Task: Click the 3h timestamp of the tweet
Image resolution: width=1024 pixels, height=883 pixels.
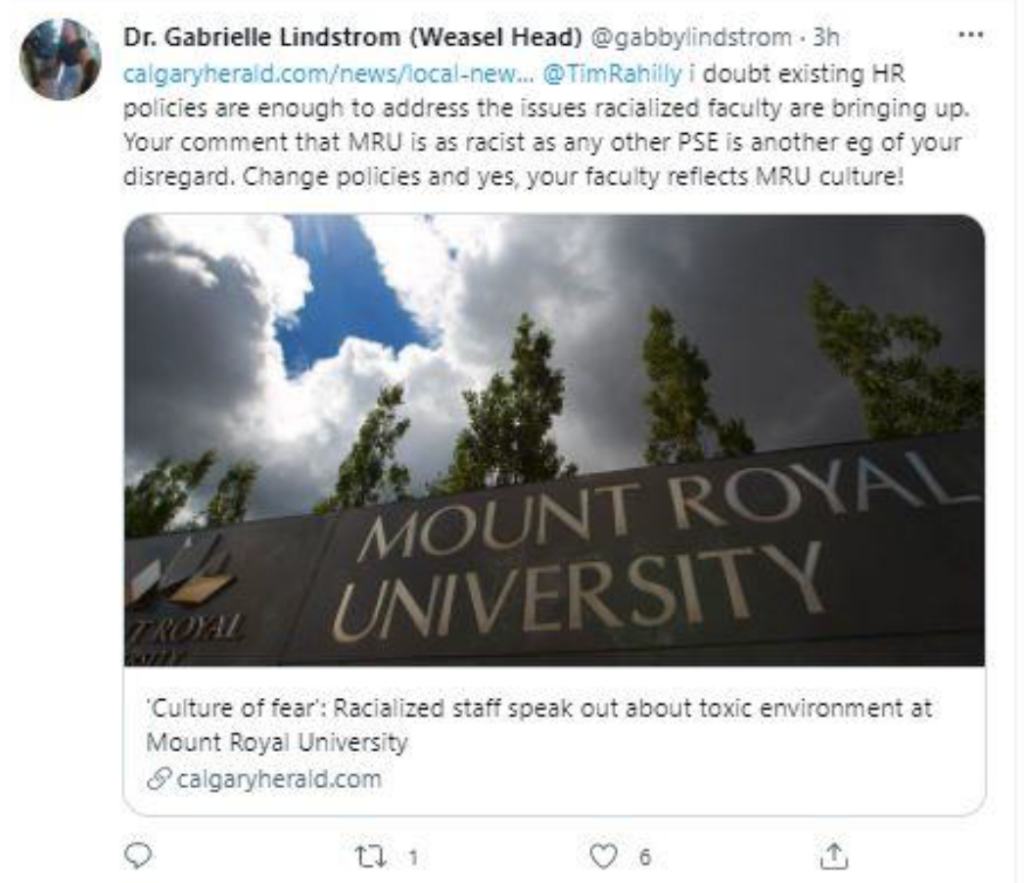Action: pyautogui.click(x=826, y=37)
